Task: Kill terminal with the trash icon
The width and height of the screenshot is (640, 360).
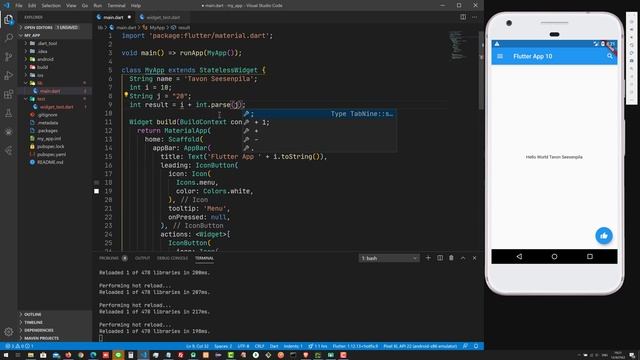Action: coord(451,258)
